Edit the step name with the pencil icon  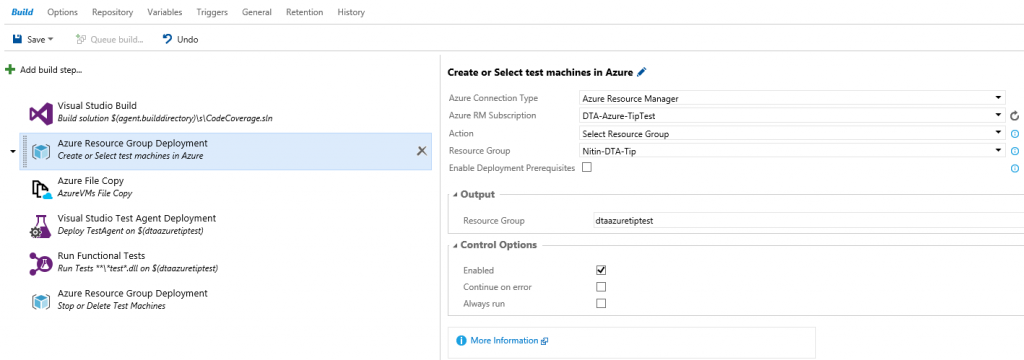click(x=641, y=72)
